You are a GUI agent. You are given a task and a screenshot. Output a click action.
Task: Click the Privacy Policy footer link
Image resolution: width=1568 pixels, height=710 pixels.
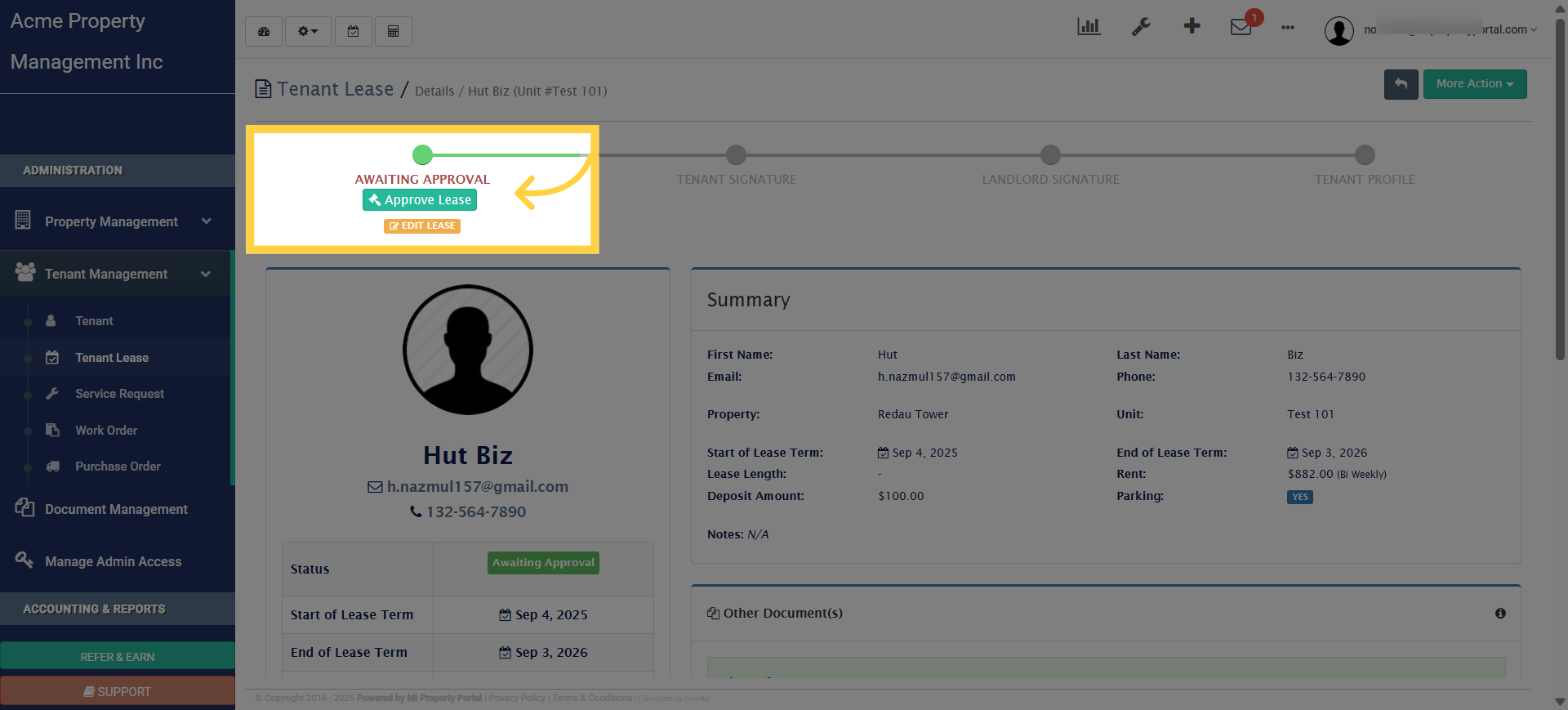coord(517,699)
